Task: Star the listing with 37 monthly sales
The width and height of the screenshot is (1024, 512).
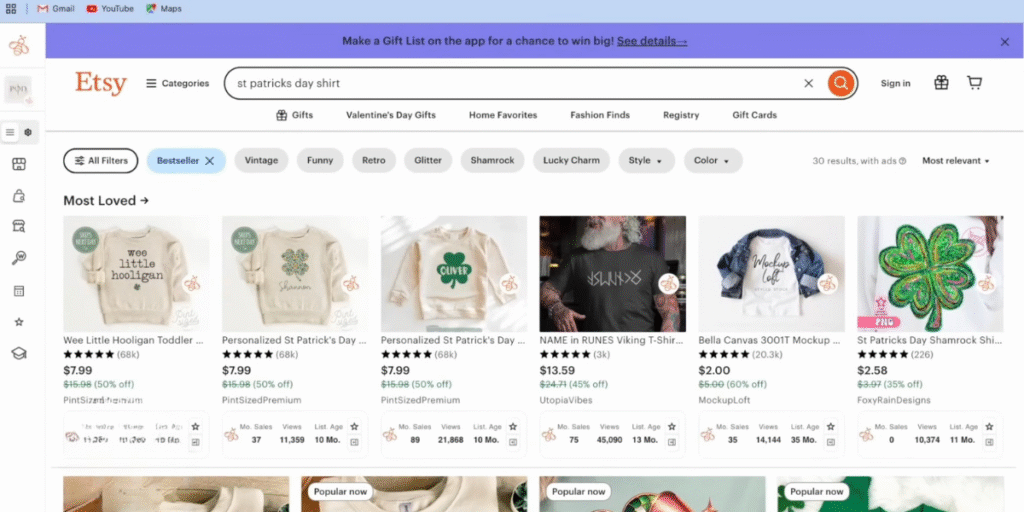Action: 354,426
